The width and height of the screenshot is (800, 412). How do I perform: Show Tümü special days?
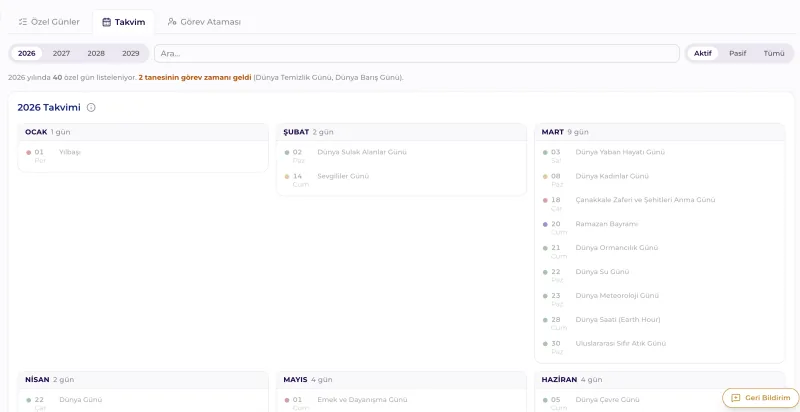pyautogui.click(x=774, y=54)
